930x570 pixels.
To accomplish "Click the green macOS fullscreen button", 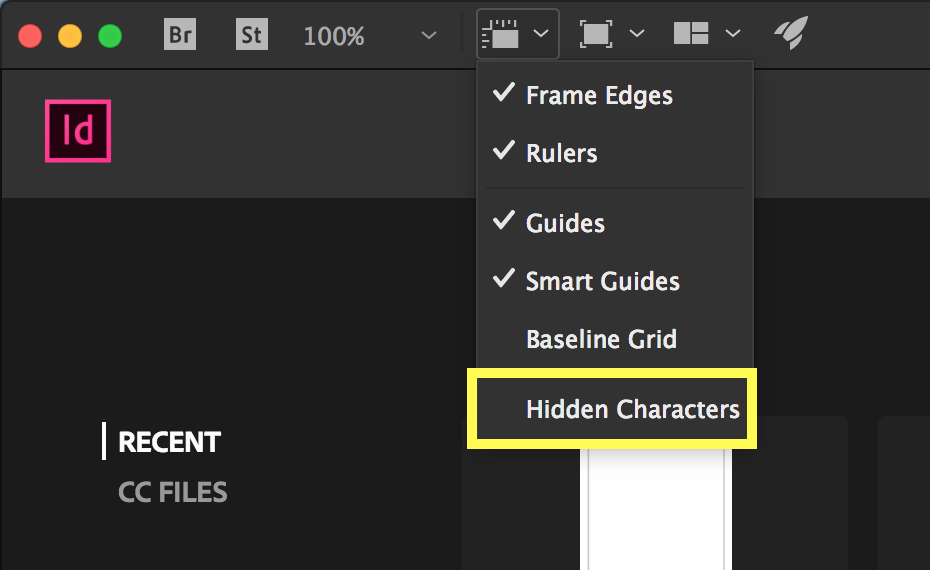I will point(109,37).
